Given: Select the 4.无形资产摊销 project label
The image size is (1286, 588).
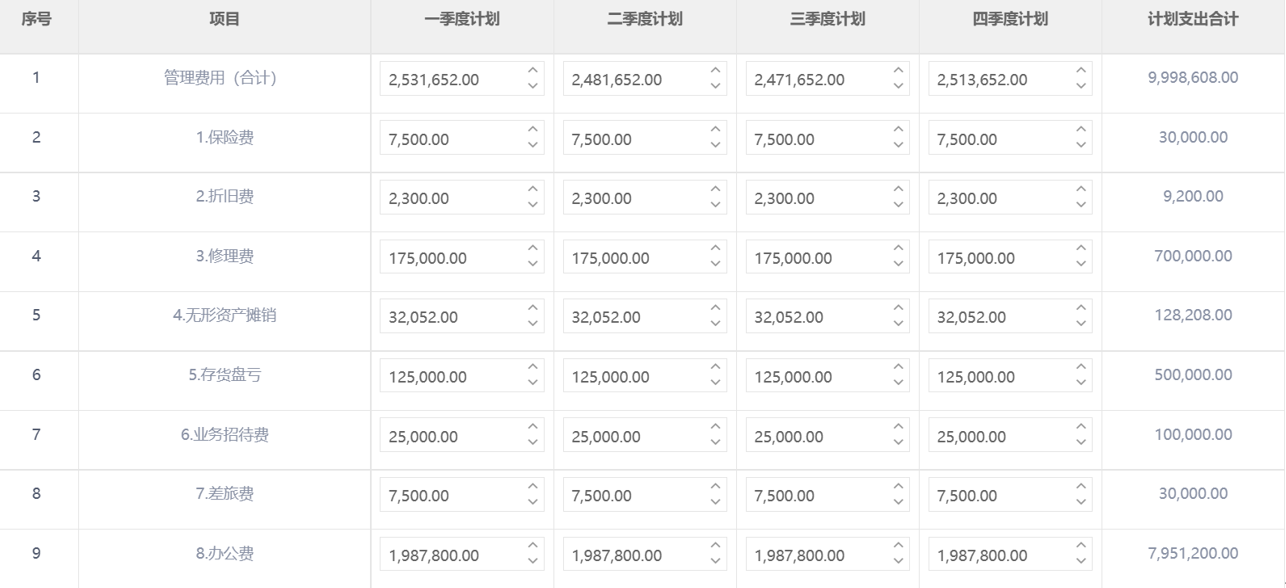Looking at the screenshot, I should (x=225, y=315).
